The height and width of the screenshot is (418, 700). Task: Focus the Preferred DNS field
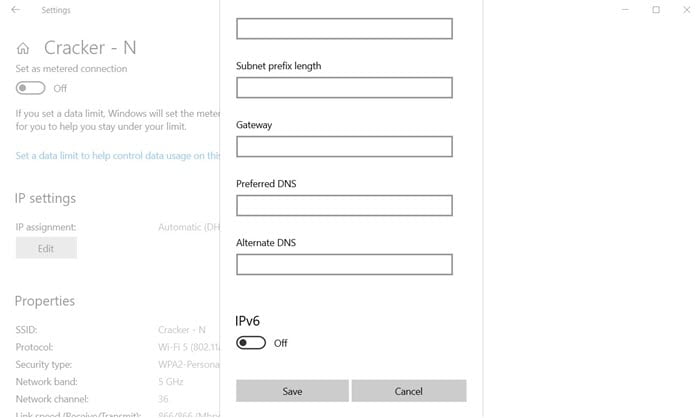(344, 205)
